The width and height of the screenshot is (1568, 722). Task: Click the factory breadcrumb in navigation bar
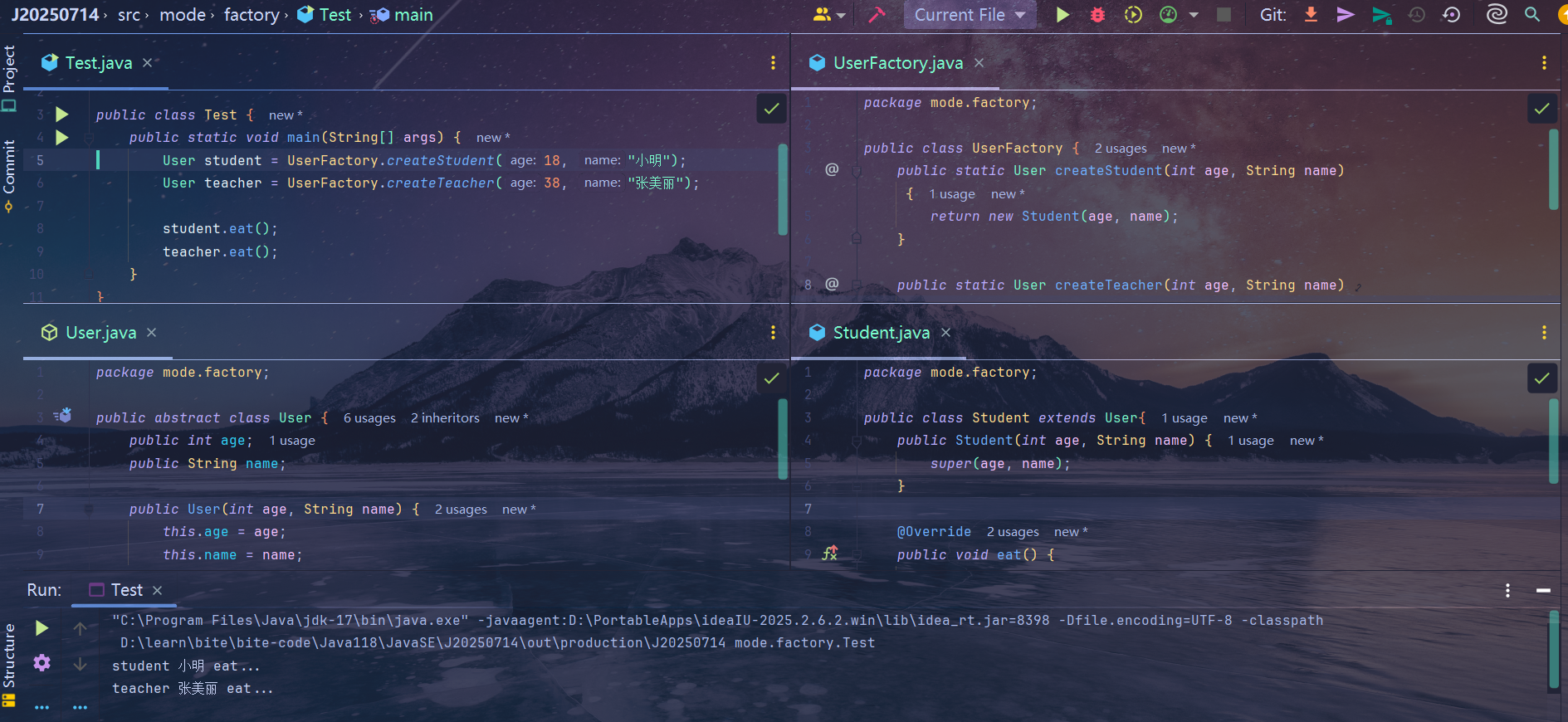pyautogui.click(x=252, y=15)
